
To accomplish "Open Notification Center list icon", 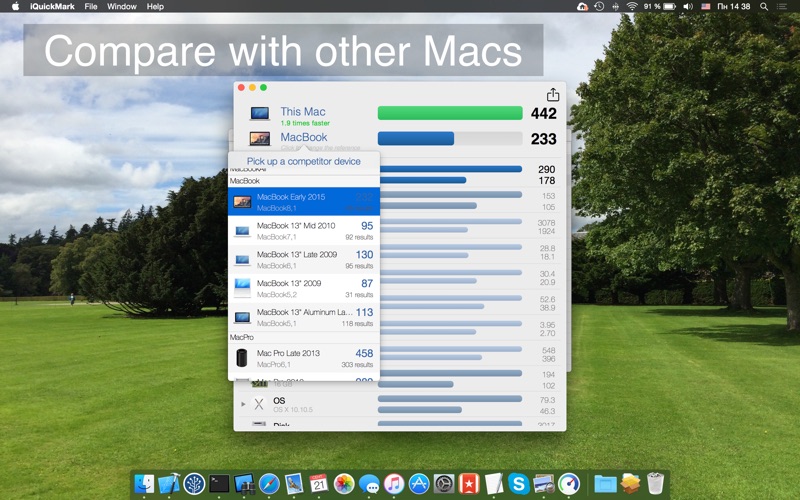I will (782, 7).
